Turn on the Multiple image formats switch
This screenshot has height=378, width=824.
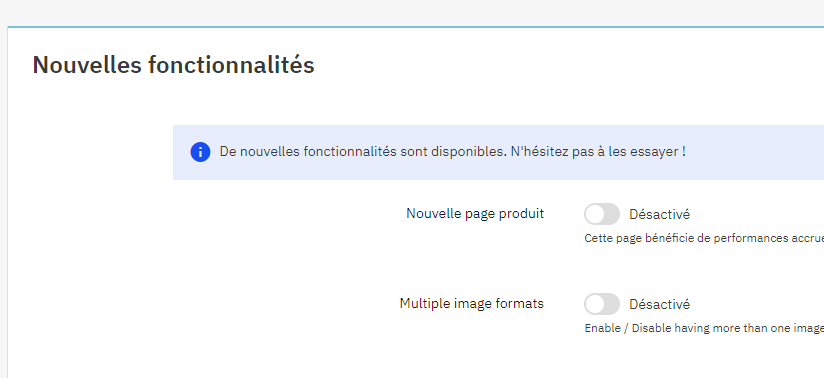tap(602, 304)
